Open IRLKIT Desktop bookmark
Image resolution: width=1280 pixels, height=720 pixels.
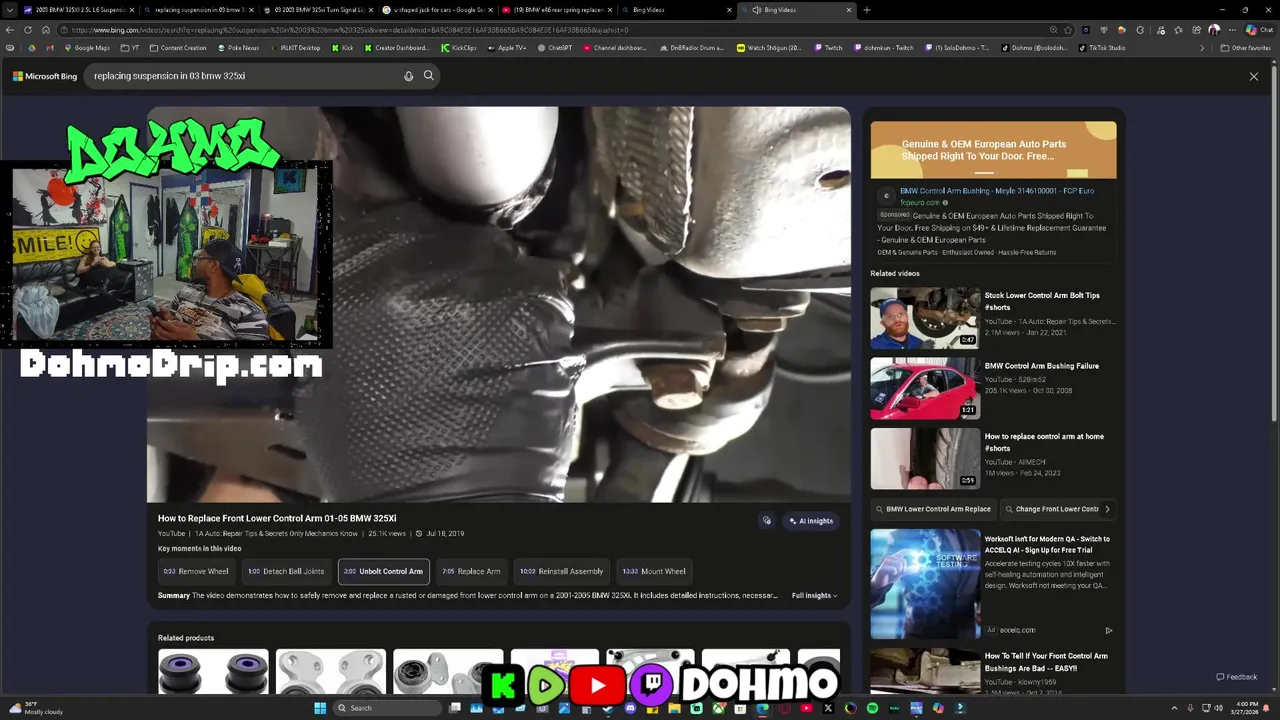coord(295,48)
